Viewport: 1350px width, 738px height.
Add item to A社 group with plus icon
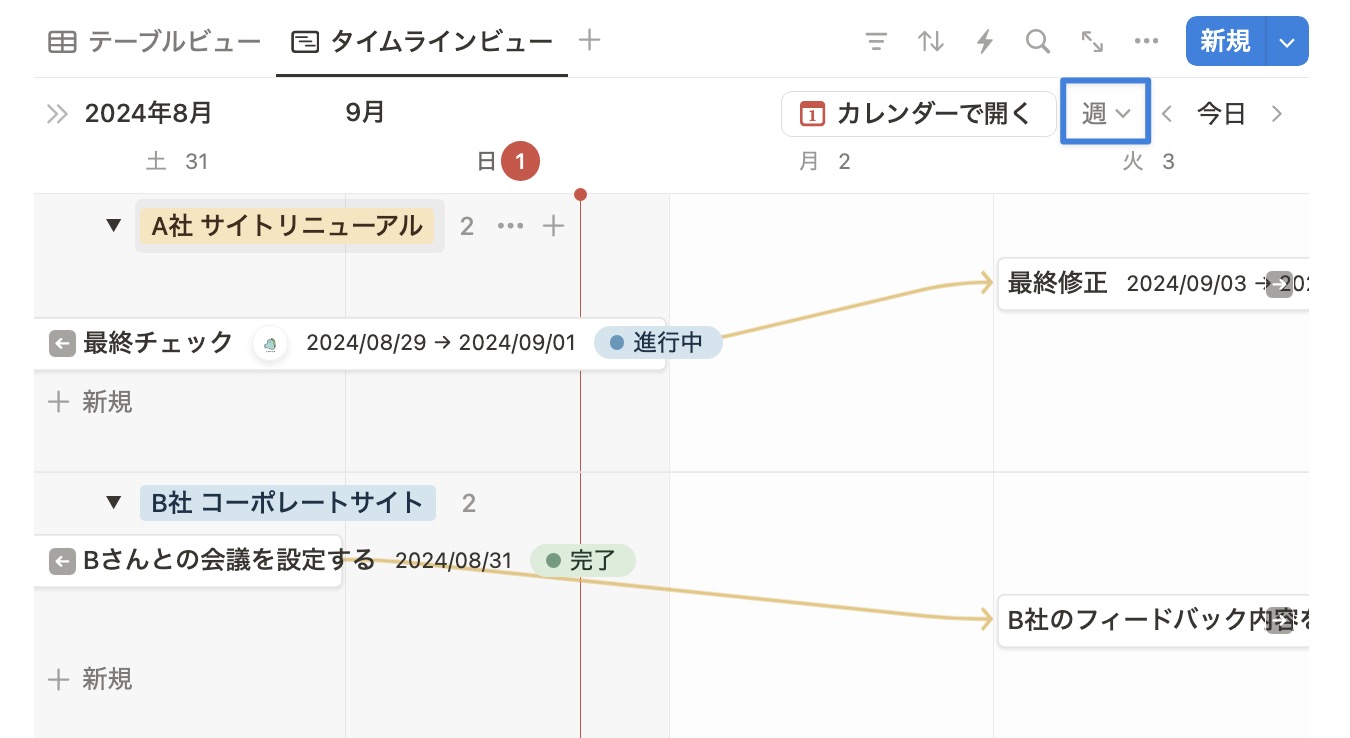coord(553,226)
